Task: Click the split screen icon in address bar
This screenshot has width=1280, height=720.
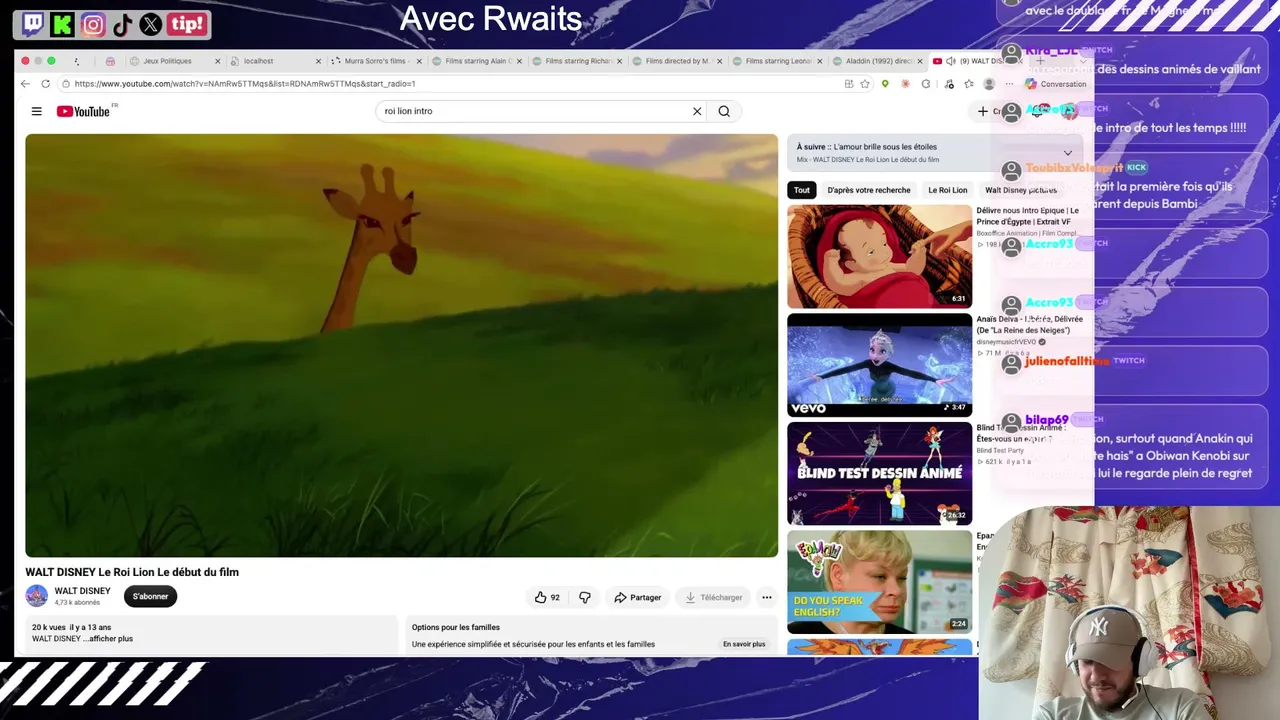Action: 849,84
